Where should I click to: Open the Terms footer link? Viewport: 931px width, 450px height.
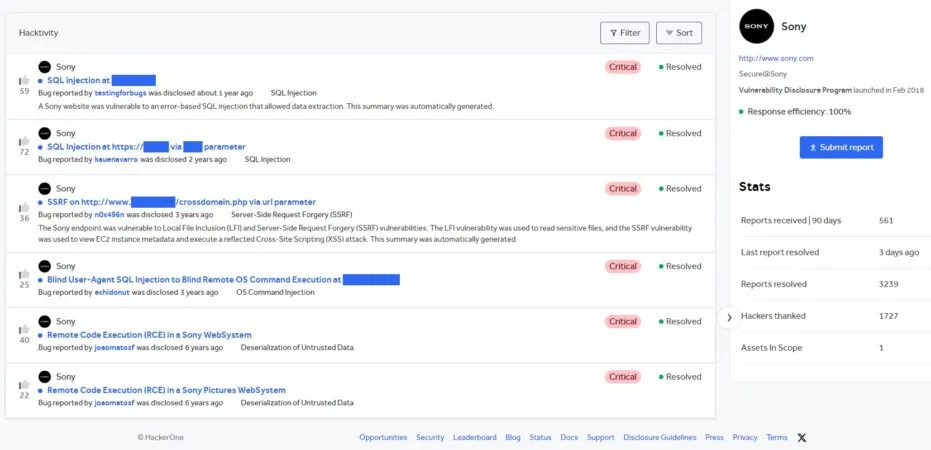[777, 438]
